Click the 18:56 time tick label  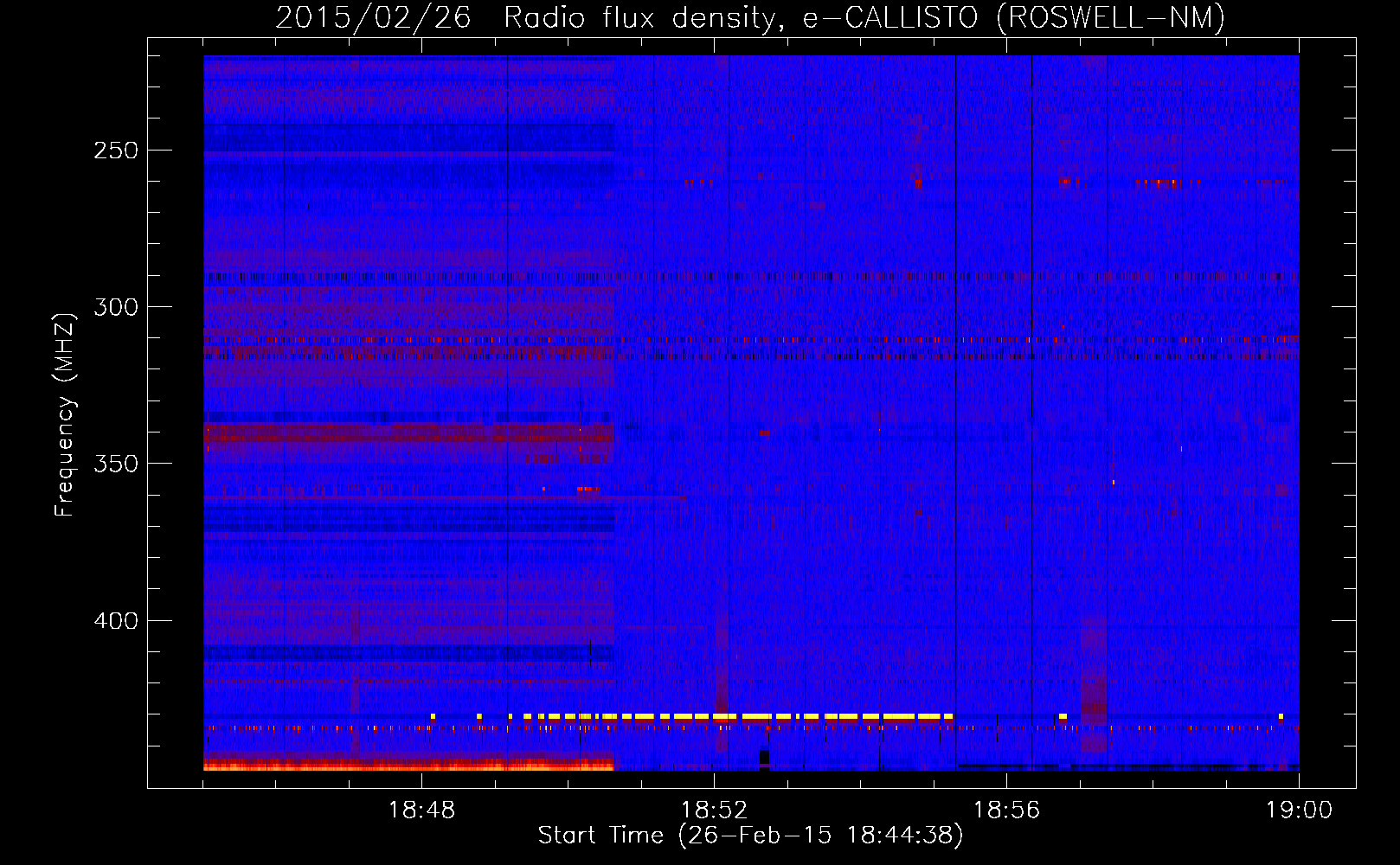click(1006, 811)
